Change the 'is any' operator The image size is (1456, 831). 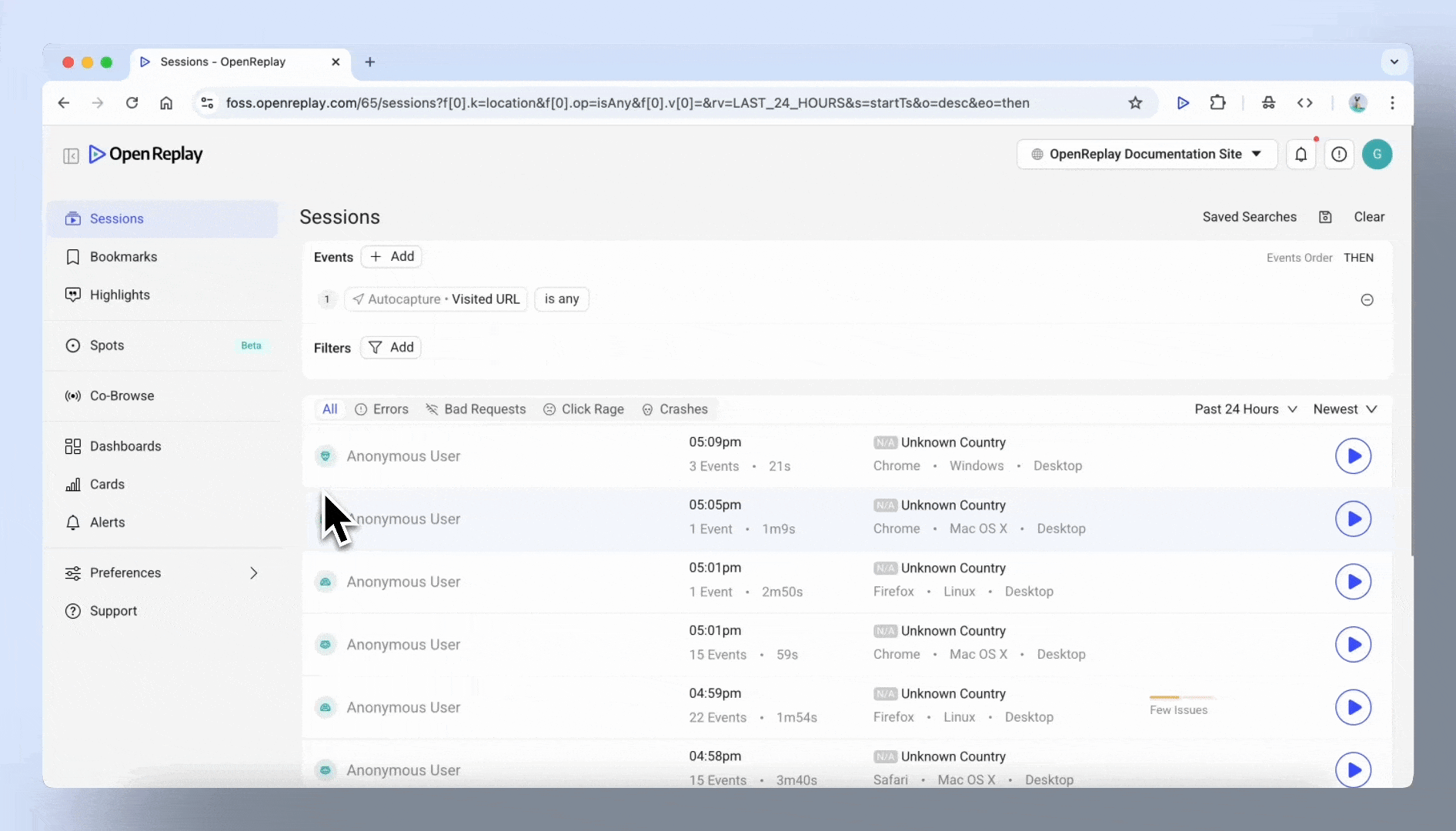[x=562, y=299]
